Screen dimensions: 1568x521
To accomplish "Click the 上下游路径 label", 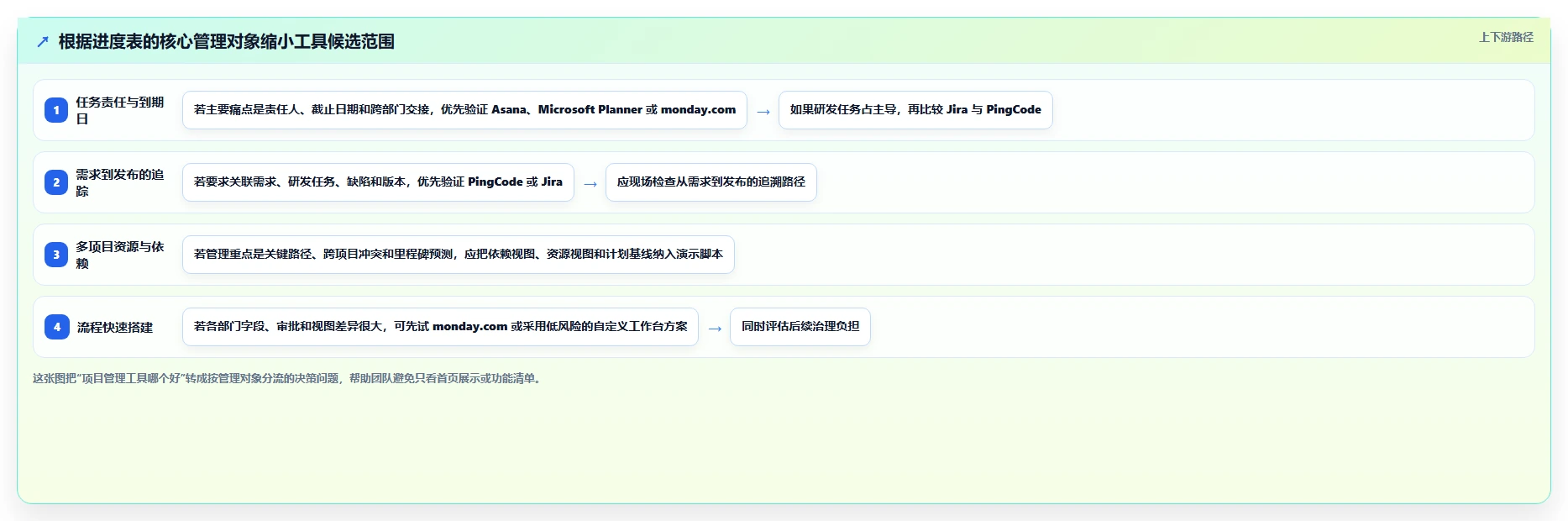I will [x=1506, y=37].
